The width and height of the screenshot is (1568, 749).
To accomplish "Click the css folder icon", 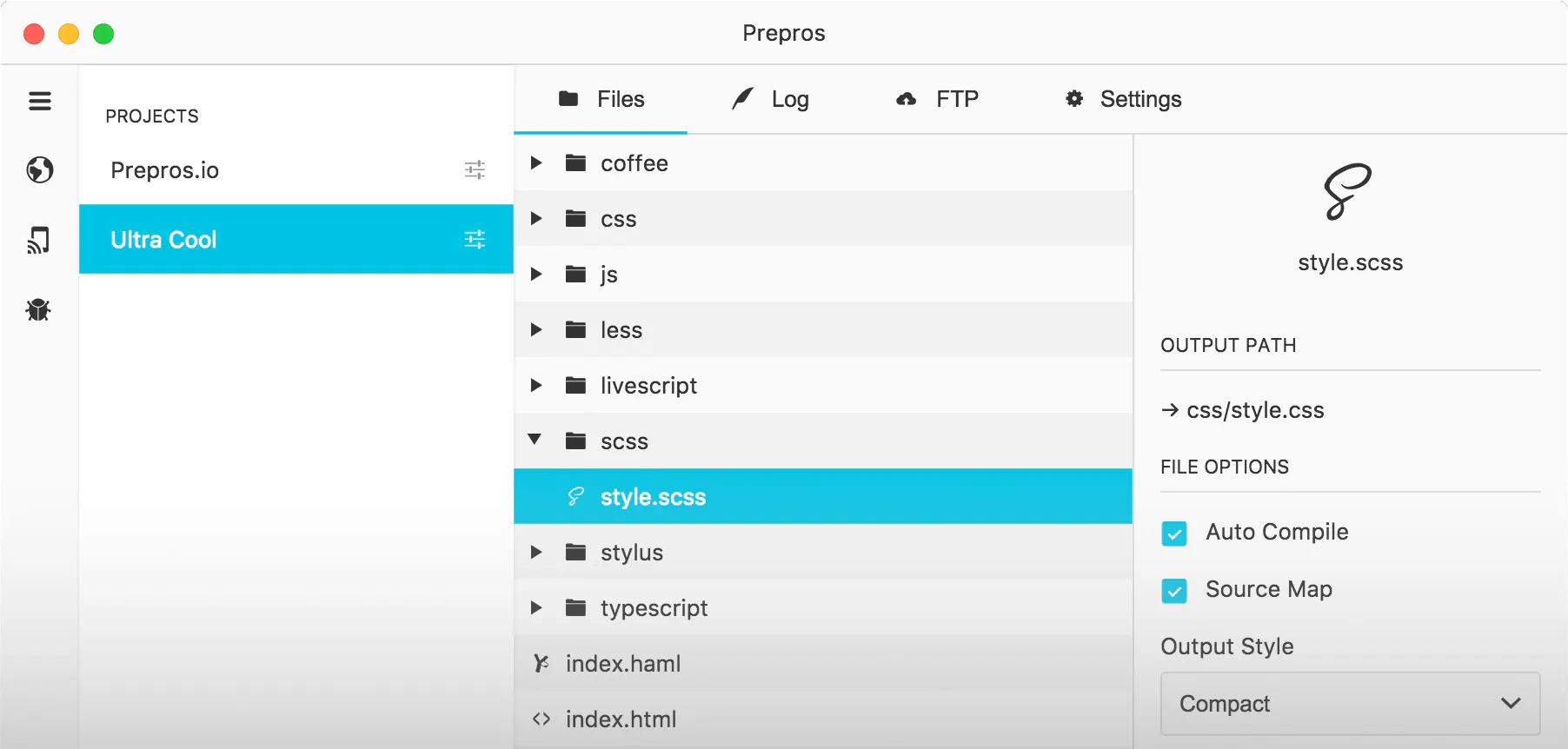I will [575, 218].
